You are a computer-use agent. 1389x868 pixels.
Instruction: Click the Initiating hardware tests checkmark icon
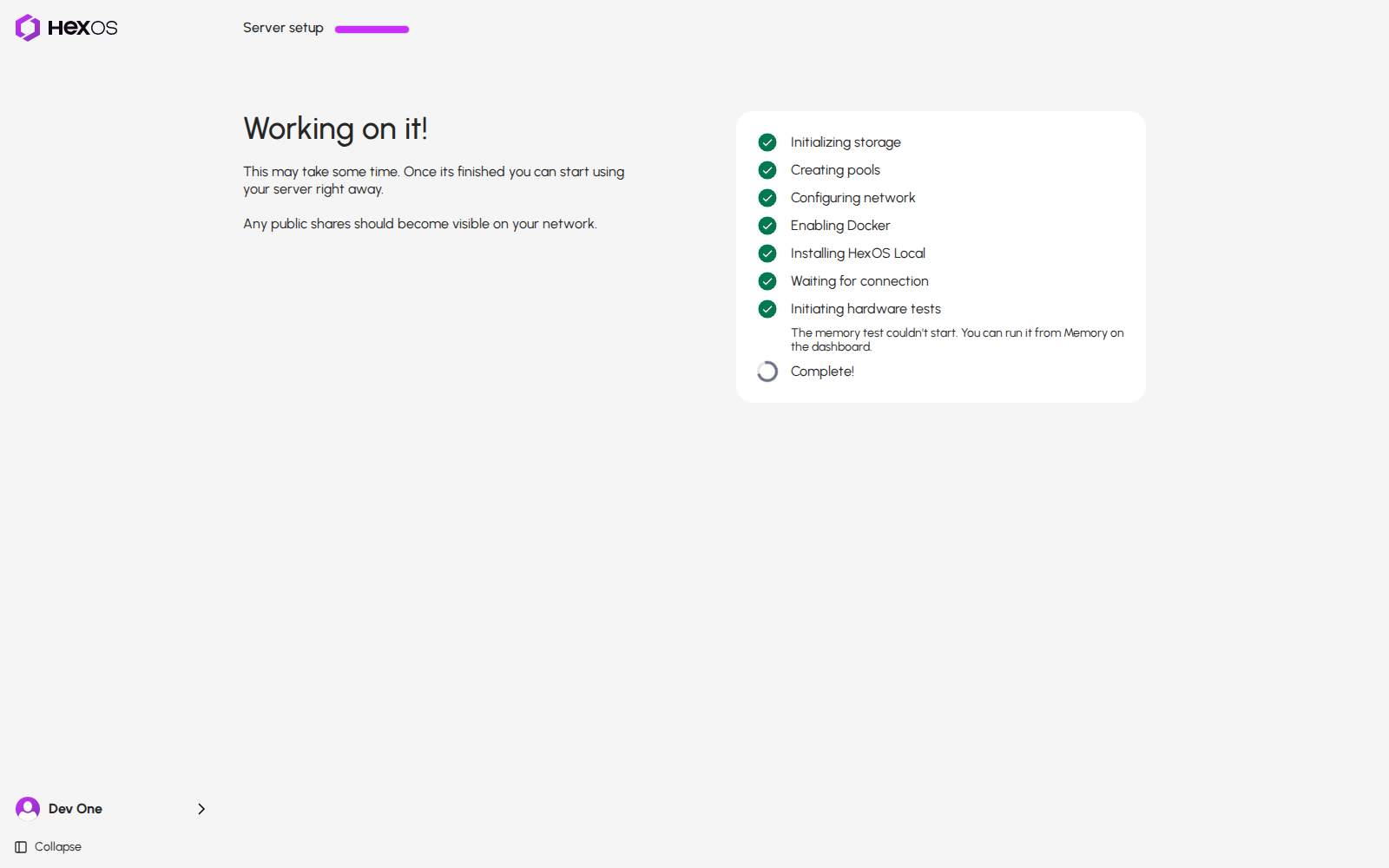click(x=767, y=309)
